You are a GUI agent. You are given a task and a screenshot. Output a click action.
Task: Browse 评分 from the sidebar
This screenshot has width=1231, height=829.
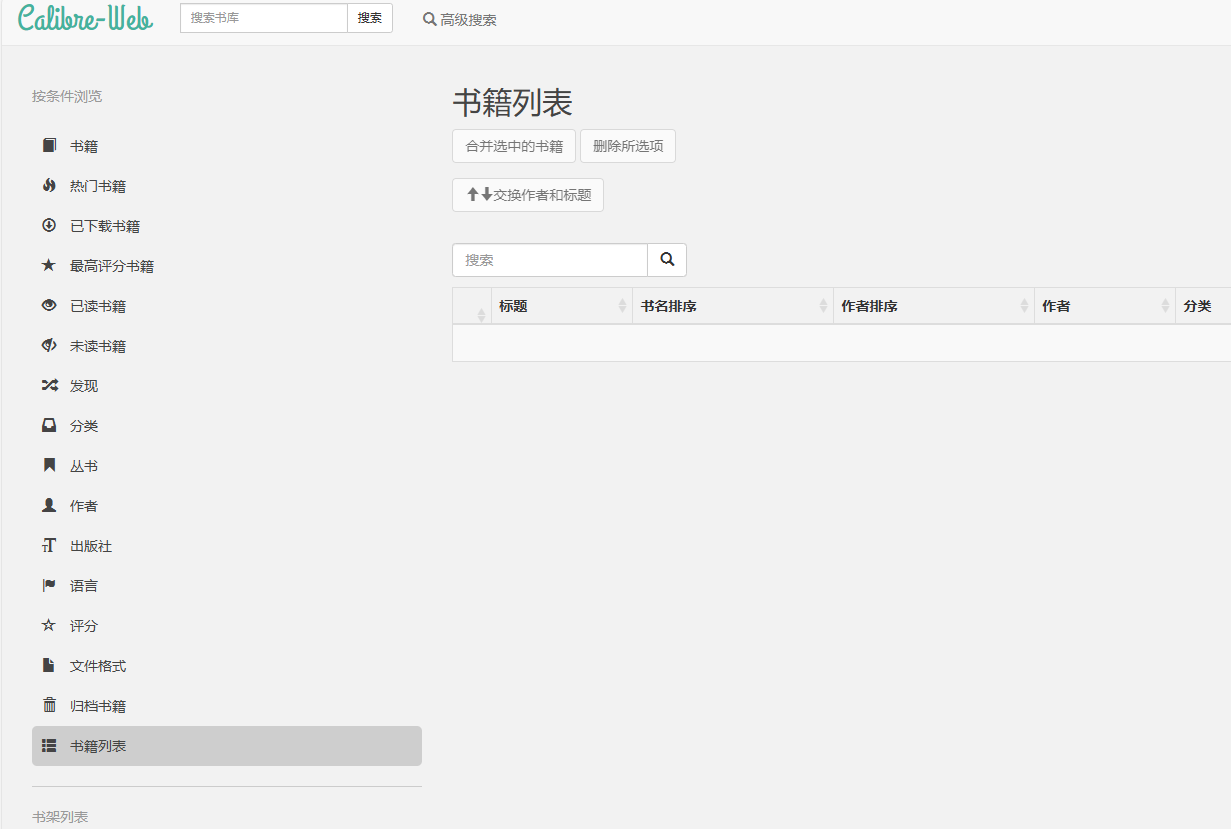coord(227,626)
